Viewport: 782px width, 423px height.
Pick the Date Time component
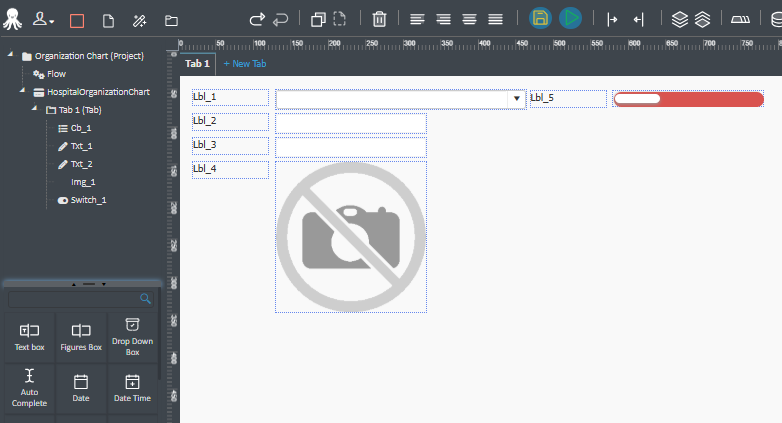point(132,389)
